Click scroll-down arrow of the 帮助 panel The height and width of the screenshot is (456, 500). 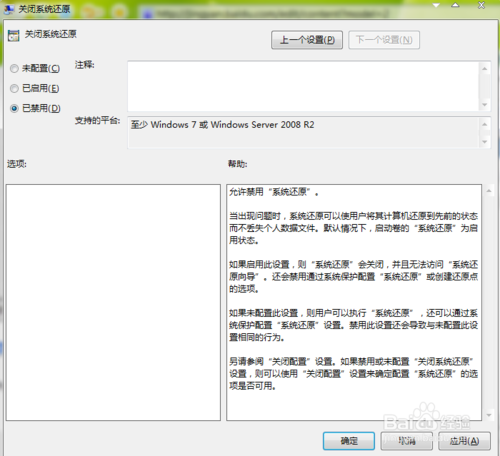click(x=489, y=415)
